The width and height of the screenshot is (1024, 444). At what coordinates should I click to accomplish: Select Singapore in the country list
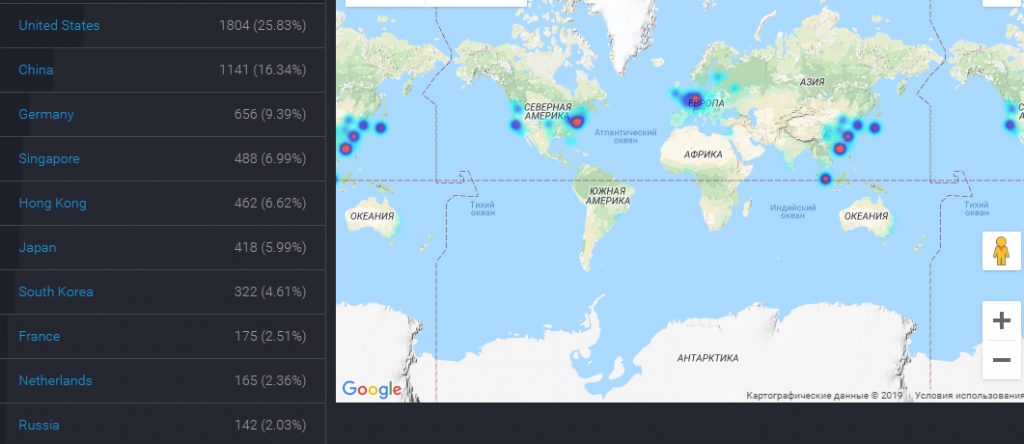(49, 159)
